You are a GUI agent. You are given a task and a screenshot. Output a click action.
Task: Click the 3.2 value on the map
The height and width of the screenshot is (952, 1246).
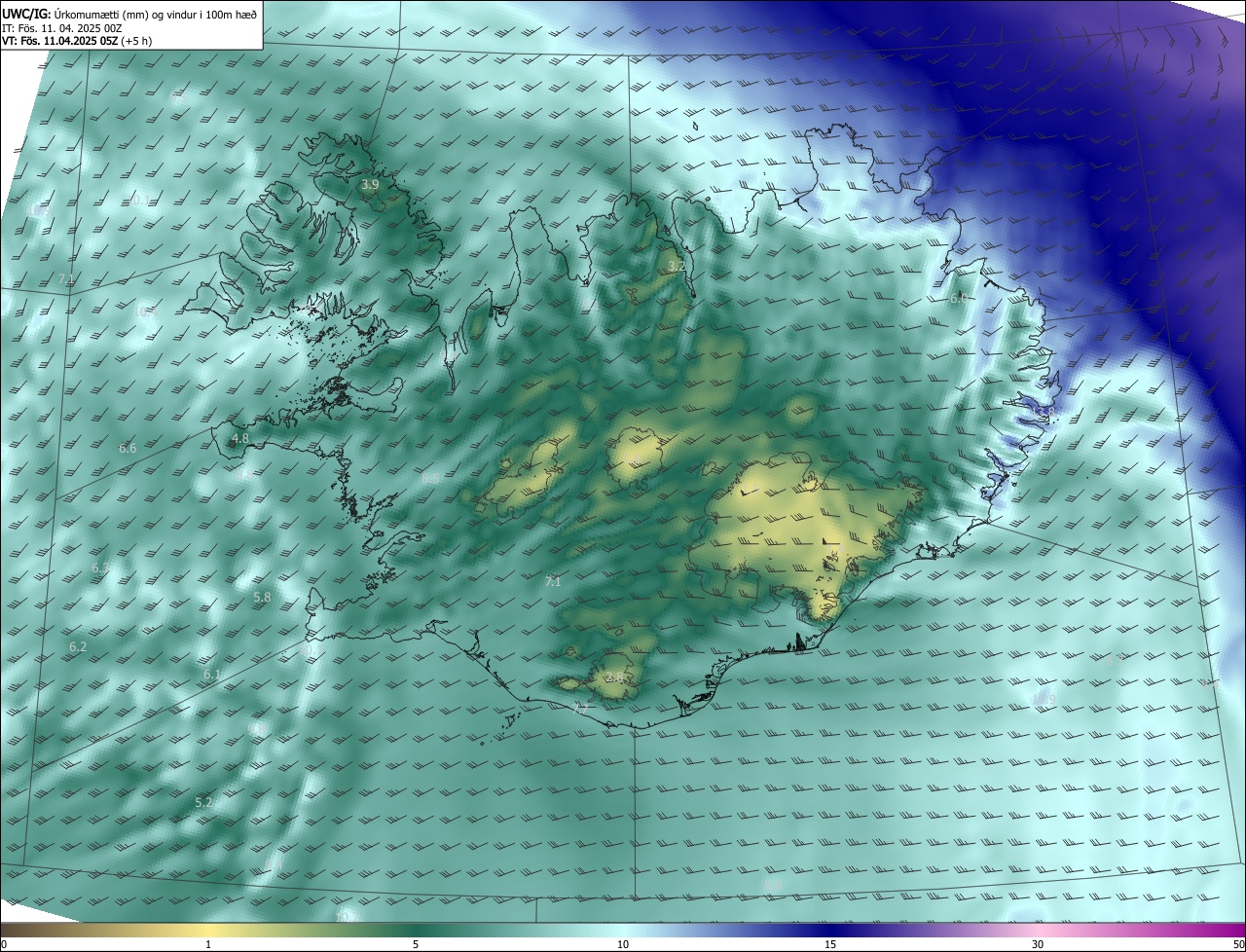(677, 266)
